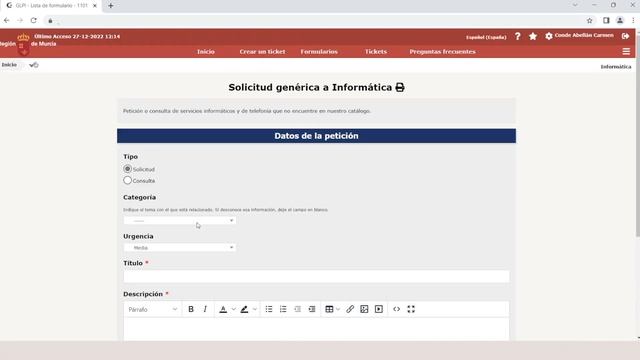Open Preguntas frecuentes menu item
Screen dimensions: 640x360
pyautogui.click(x=442, y=52)
